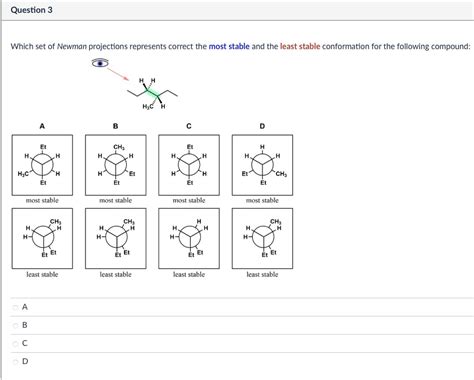
Task: Click option B most stable Newman projection
Action: click(116, 165)
